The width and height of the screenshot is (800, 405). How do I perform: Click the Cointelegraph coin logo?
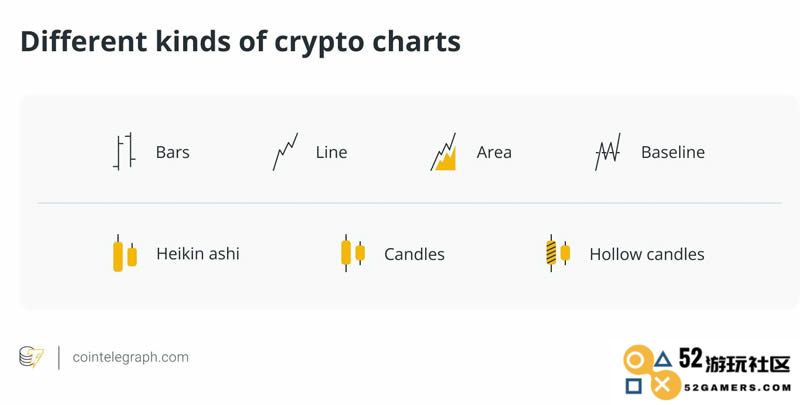pyautogui.click(x=31, y=357)
